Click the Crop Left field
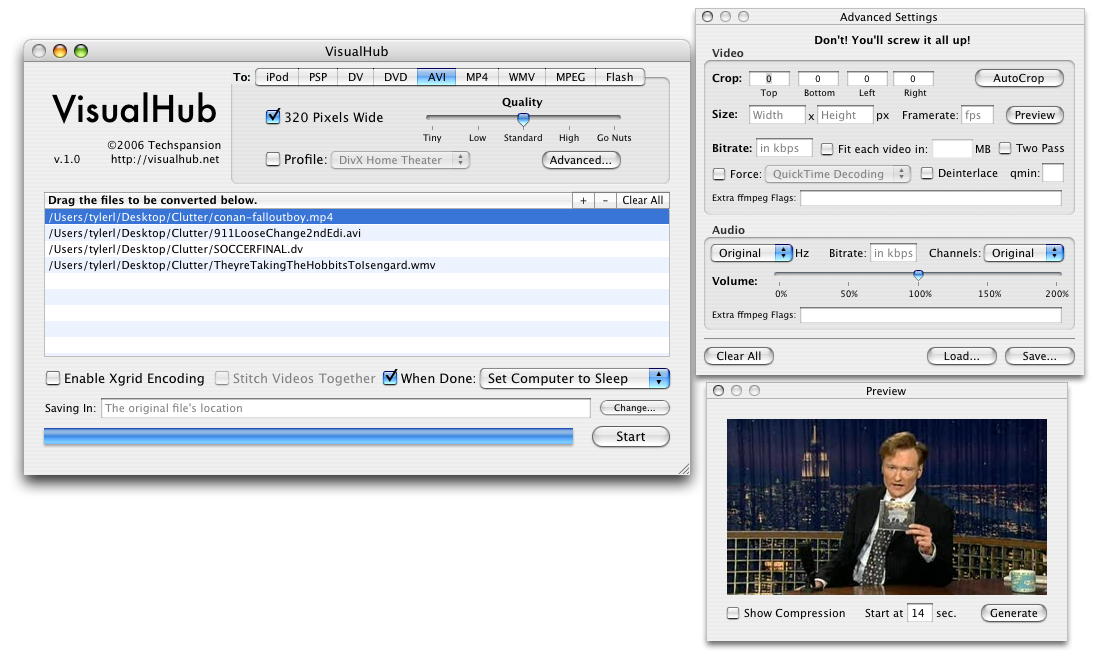This screenshot has width=1093, height=658. pos(867,79)
